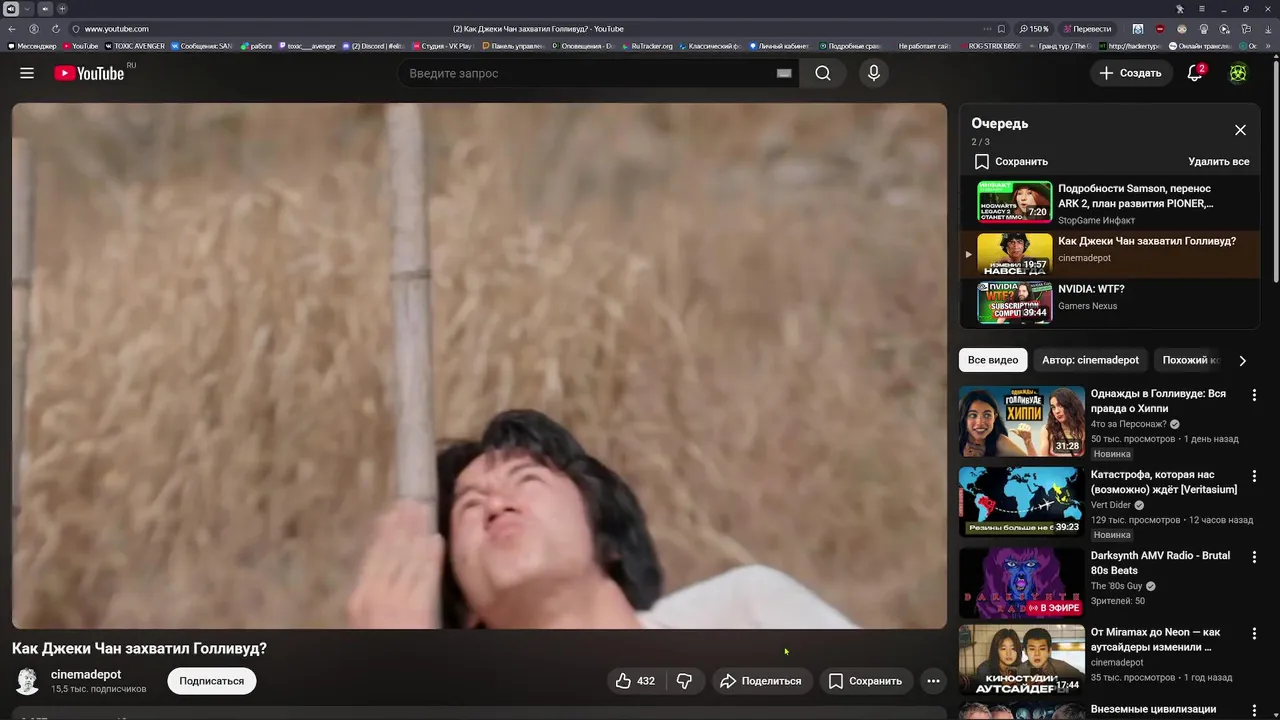Click the video title Как Джеки Чан захватил Голливуд?
Viewport: 1280px width, 720px height.
click(x=139, y=648)
